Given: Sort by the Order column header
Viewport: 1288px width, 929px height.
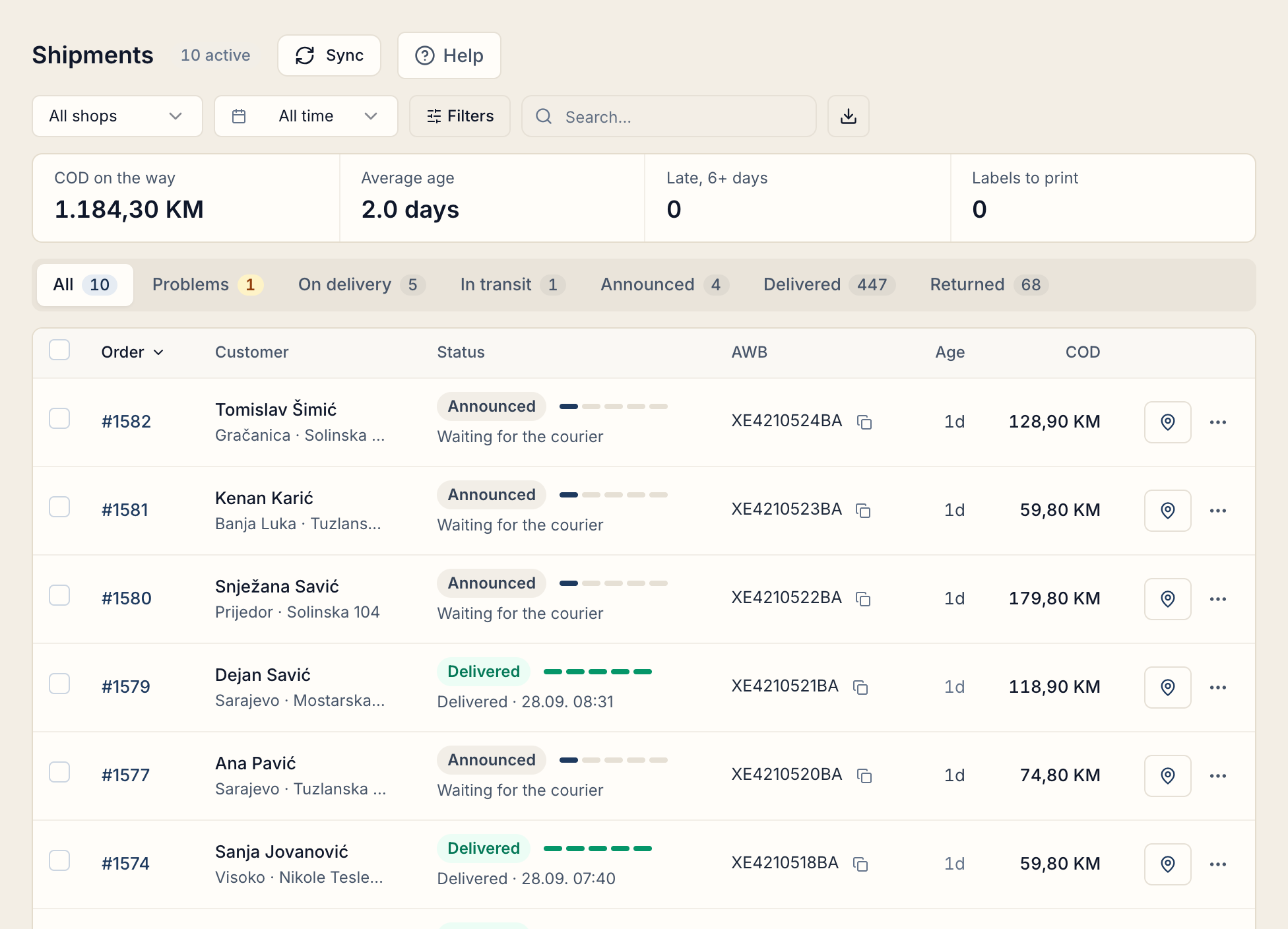Looking at the screenshot, I should point(132,352).
